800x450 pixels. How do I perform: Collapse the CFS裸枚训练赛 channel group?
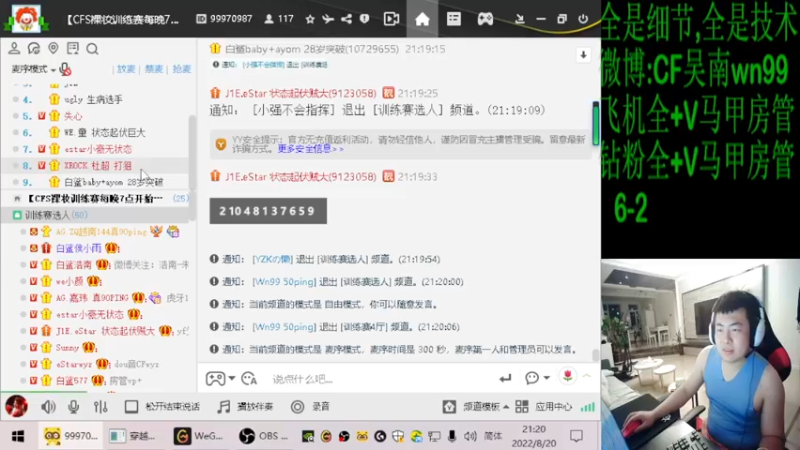pyautogui.click(x=17, y=198)
